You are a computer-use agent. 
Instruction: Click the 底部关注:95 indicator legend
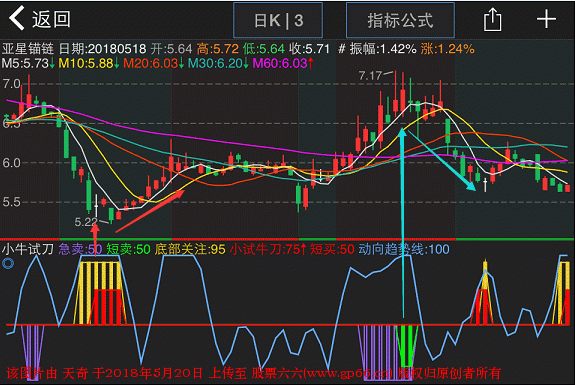190,249
